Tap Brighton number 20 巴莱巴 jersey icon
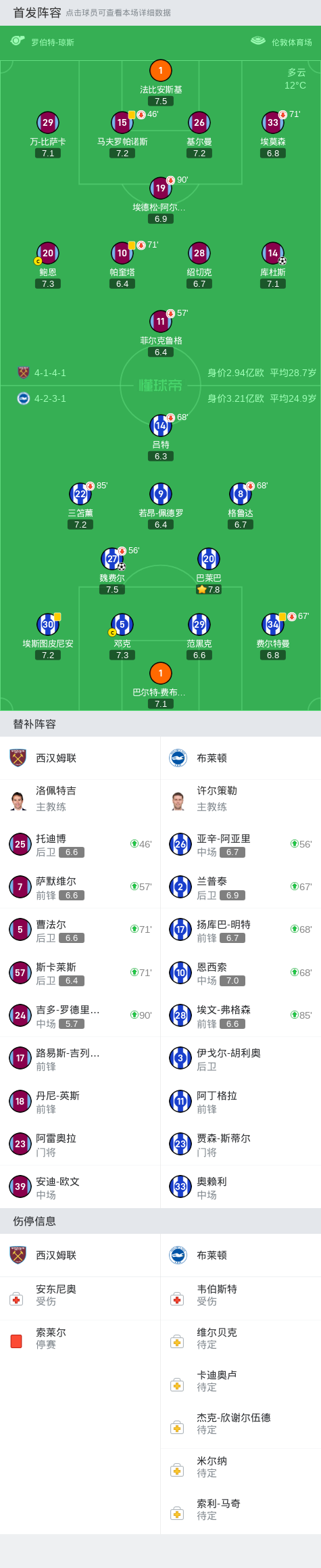Image resolution: width=321 pixels, height=1568 pixels. click(209, 559)
